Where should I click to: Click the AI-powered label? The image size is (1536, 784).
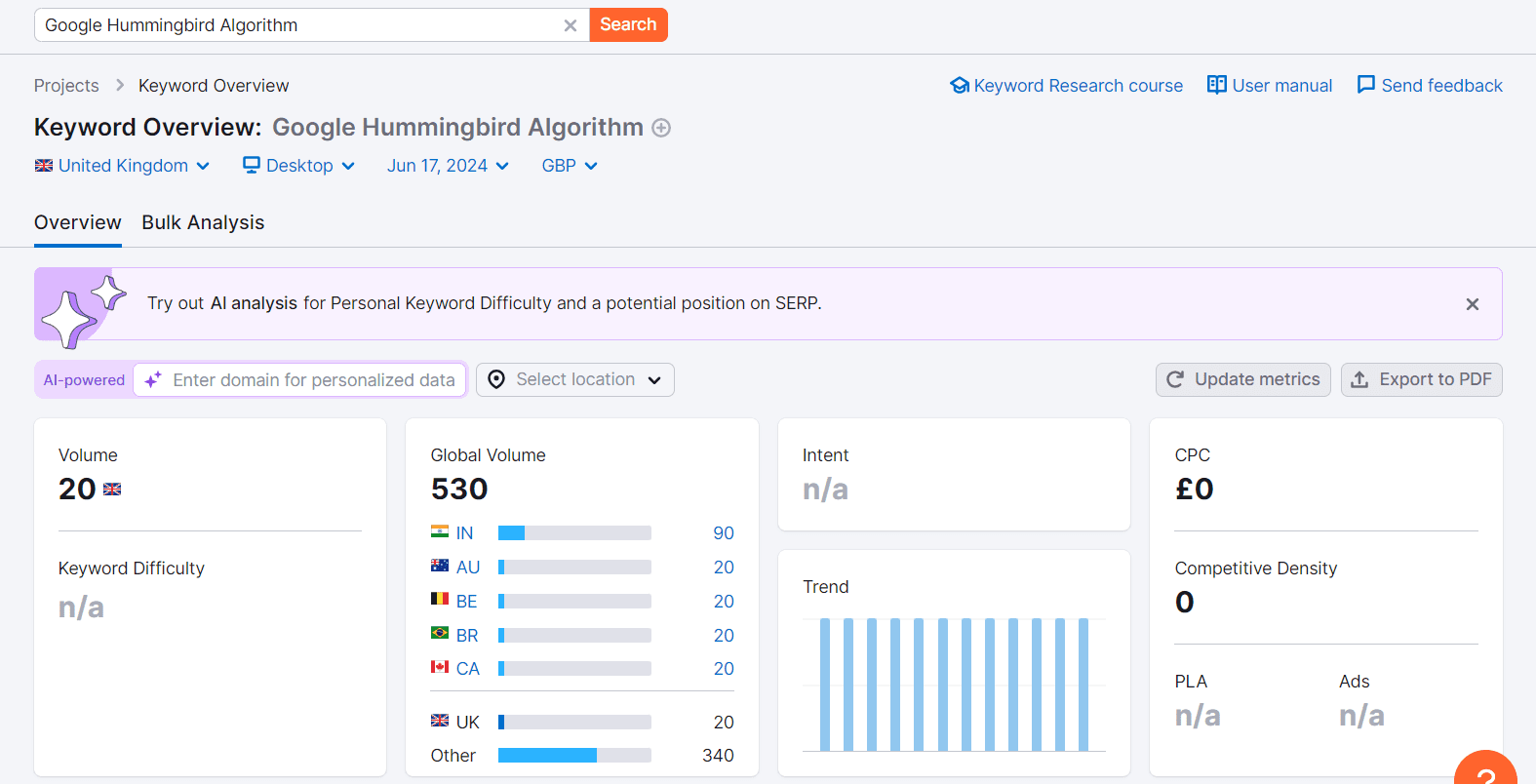pos(84,380)
